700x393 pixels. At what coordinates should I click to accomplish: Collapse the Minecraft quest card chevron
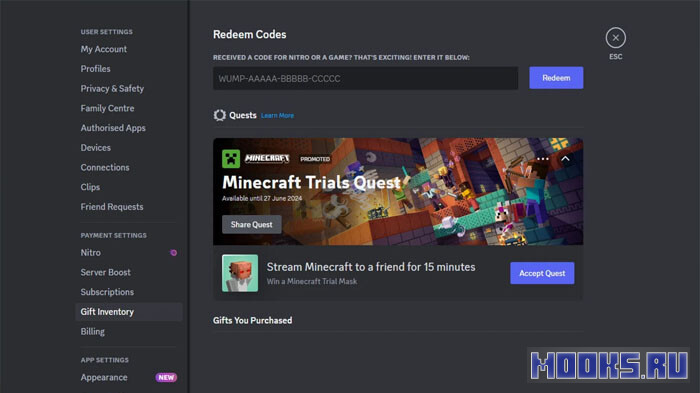click(565, 159)
